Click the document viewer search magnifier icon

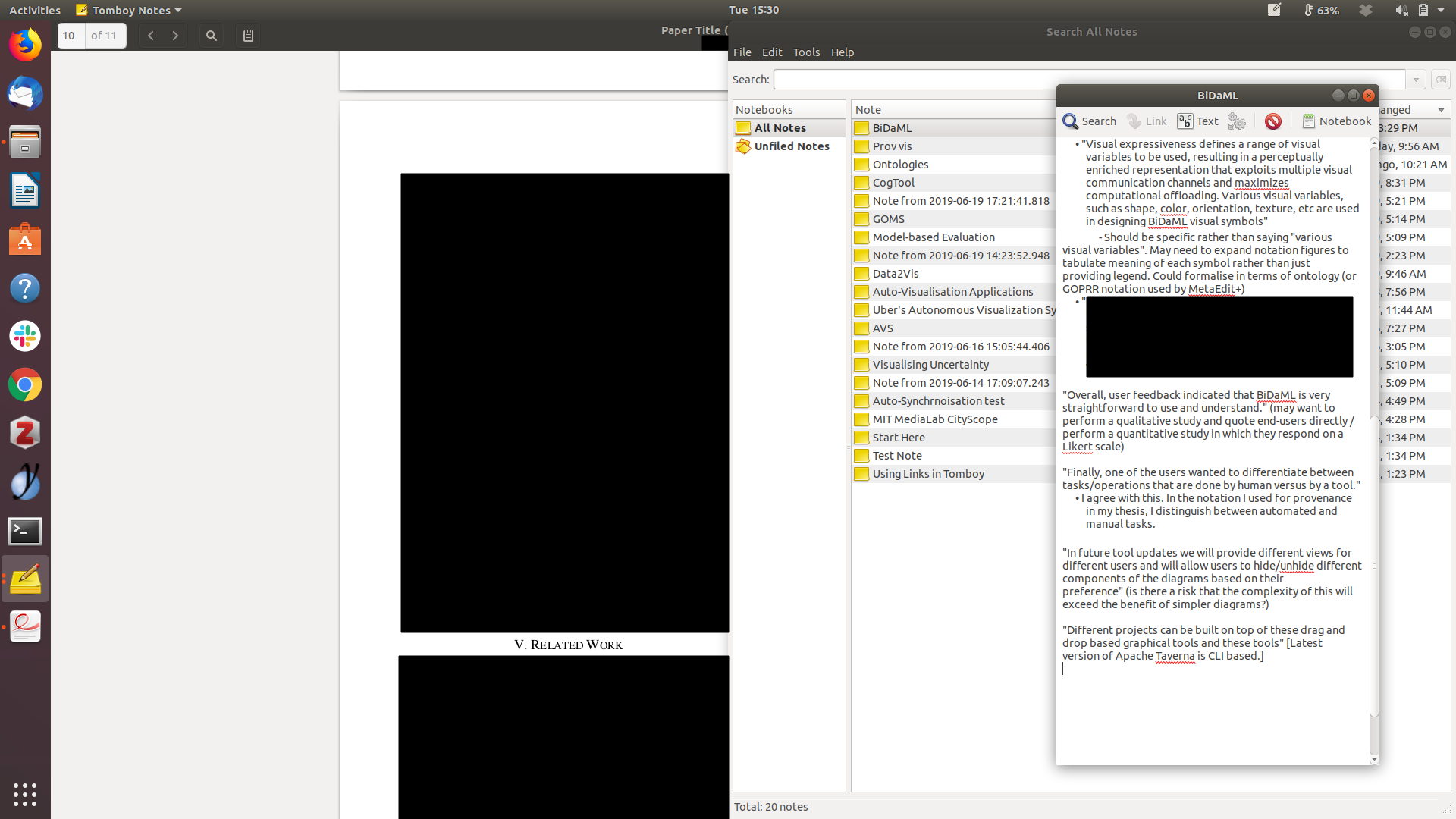(x=212, y=36)
